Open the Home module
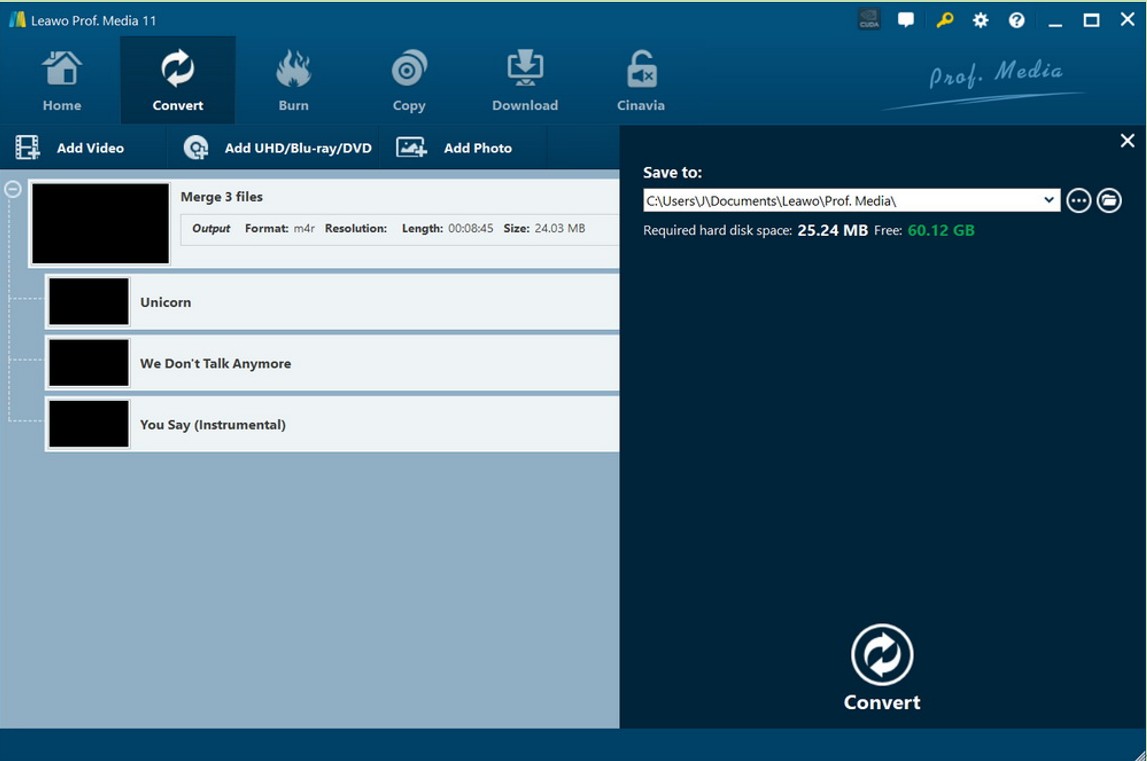 (62, 81)
